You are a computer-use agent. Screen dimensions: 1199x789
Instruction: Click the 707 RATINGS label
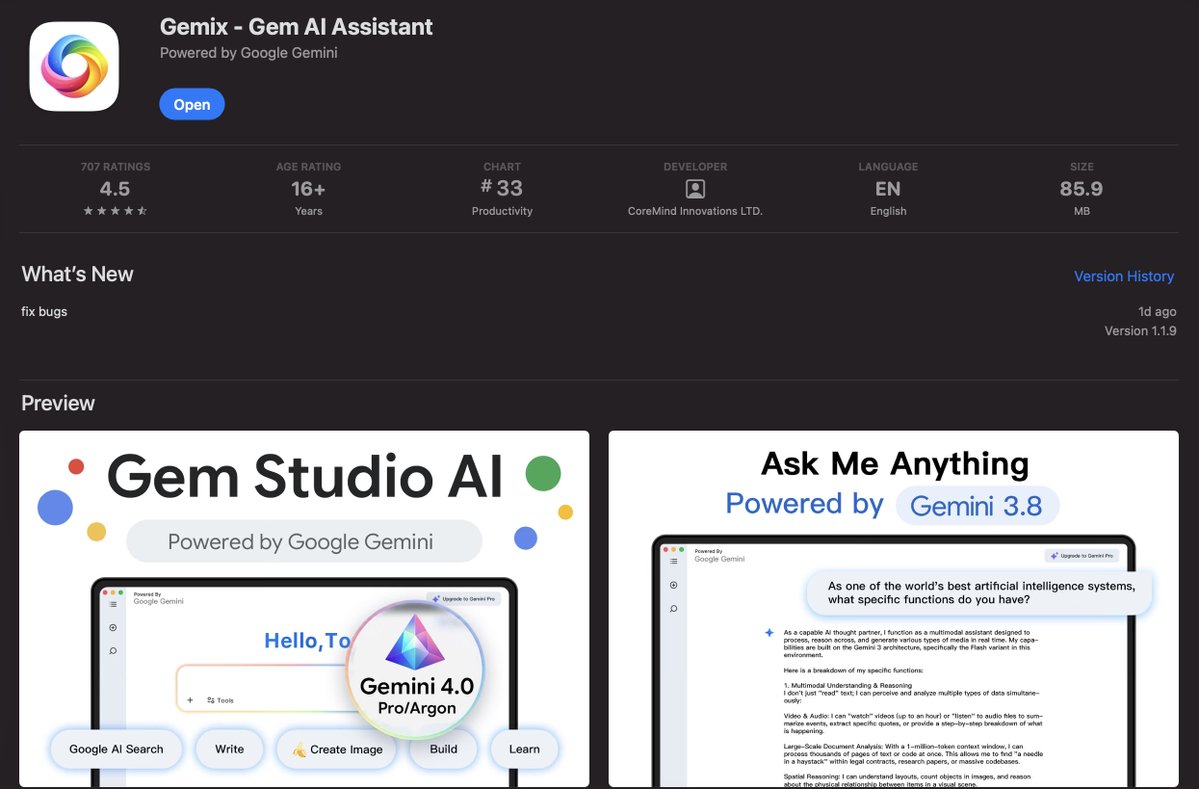tap(115, 167)
